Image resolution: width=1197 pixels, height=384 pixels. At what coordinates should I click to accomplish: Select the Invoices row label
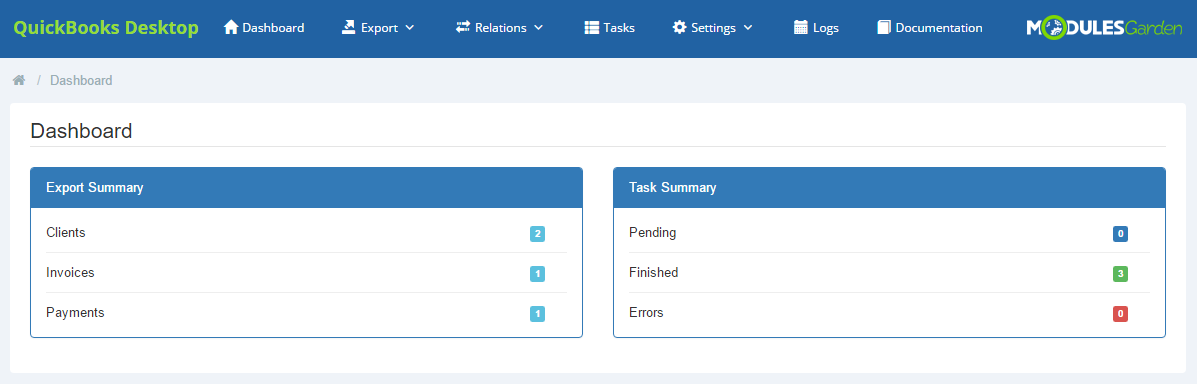coord(70,272)
